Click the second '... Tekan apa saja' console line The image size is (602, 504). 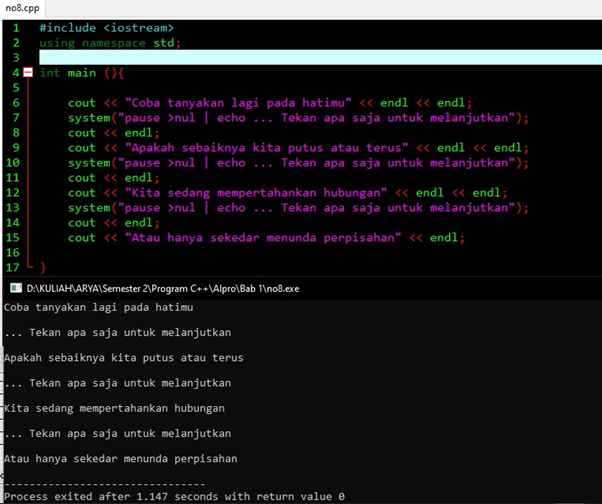pos(118,383)
